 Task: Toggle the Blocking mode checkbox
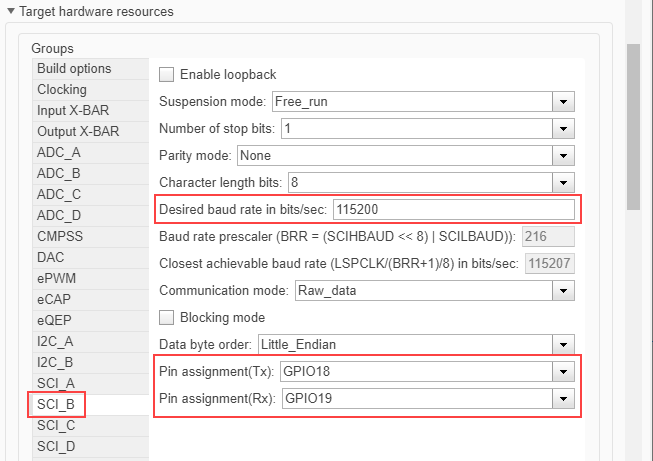coord(167,318)
